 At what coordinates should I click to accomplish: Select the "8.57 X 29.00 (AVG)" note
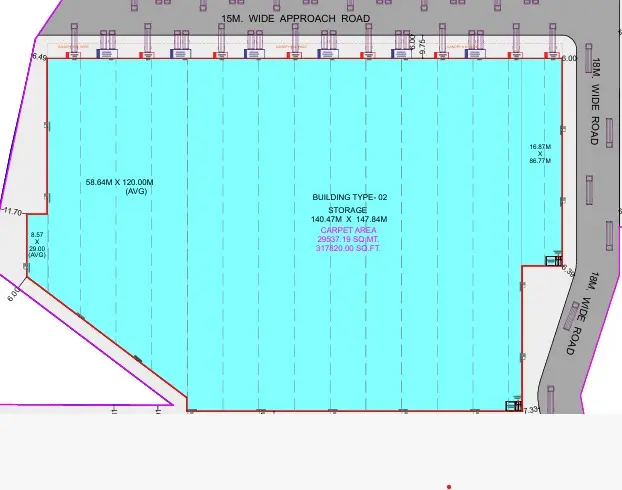[37, 245]
